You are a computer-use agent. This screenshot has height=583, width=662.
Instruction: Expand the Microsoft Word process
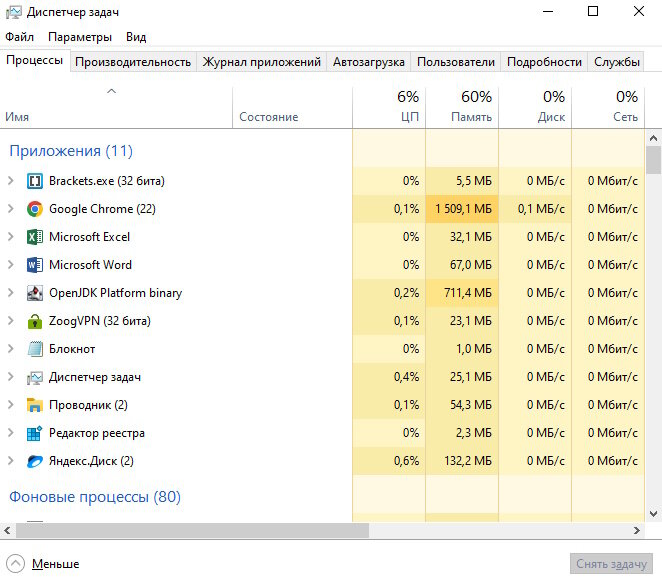point(11,265)
